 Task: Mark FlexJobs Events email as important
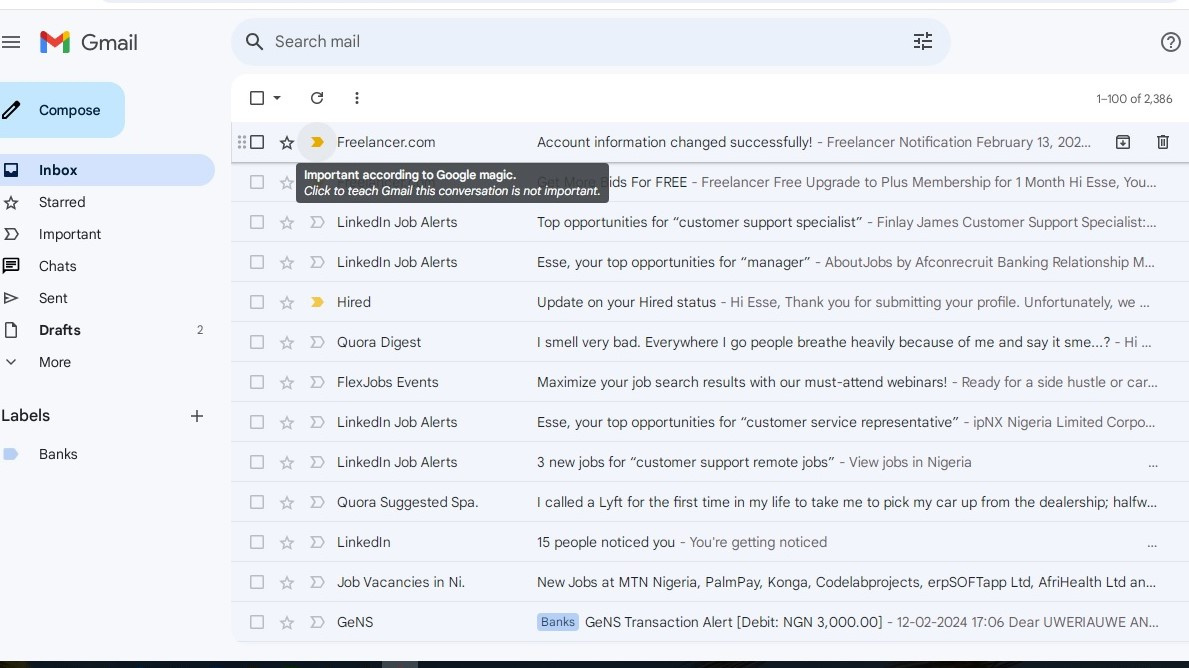[x=317, y=382]
